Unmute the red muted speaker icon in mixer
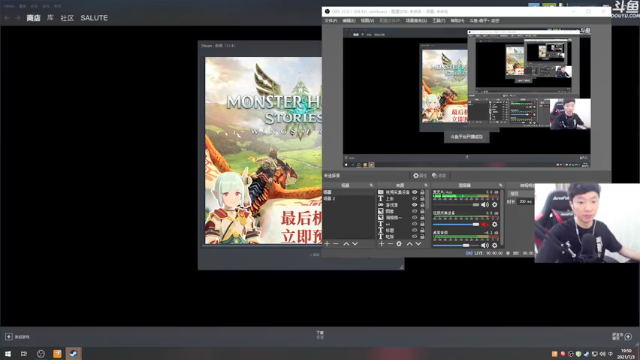 484,224
